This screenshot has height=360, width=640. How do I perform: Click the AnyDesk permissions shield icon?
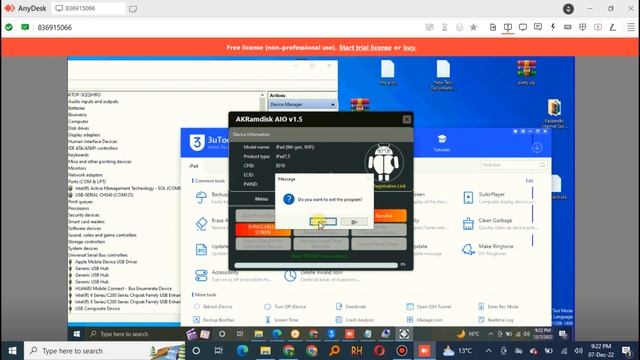coord(582,27)
